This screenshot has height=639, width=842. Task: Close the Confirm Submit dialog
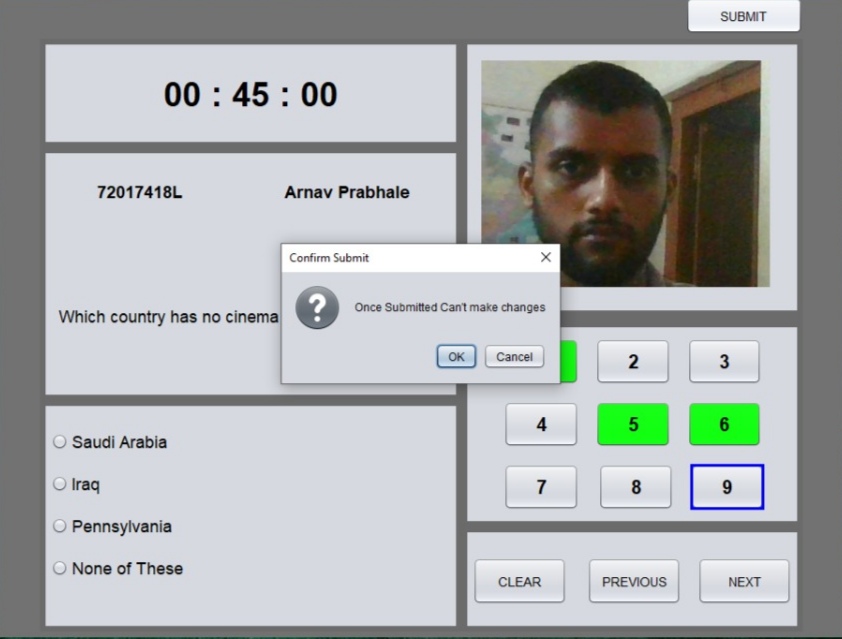[546, 257]
